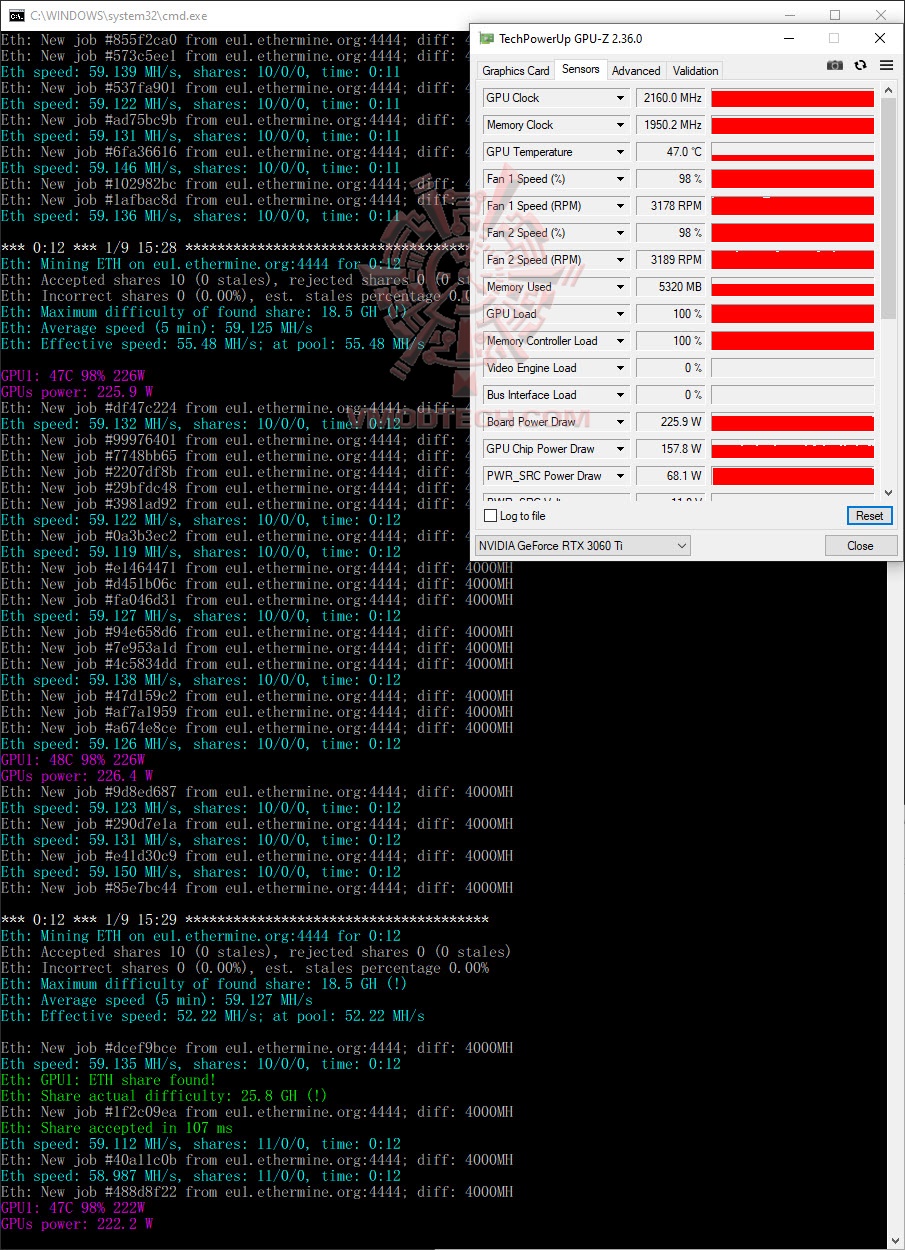Click the Bus Interface Load label

point(531,395)
